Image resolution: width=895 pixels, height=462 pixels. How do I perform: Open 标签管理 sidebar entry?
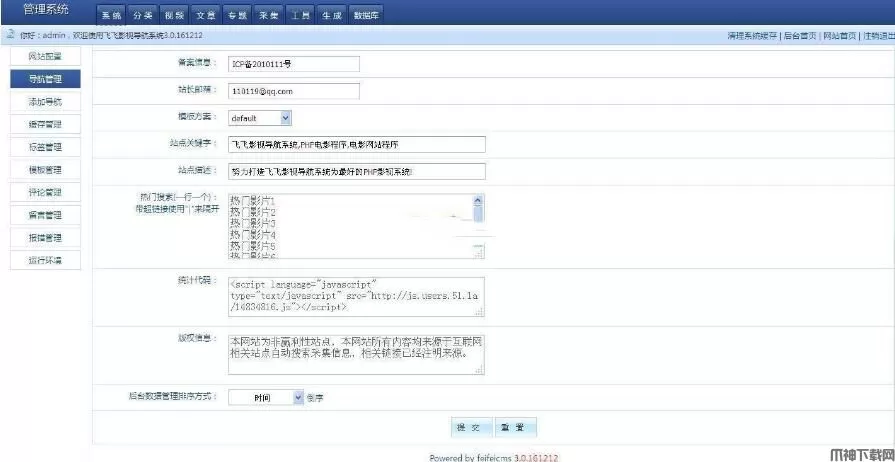click(46, 147)
